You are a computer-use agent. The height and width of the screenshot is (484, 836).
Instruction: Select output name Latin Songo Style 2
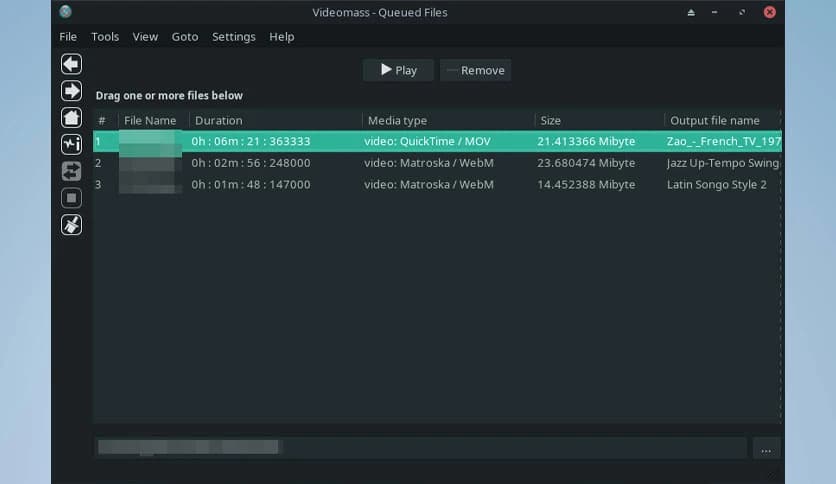tap(717, 184)
